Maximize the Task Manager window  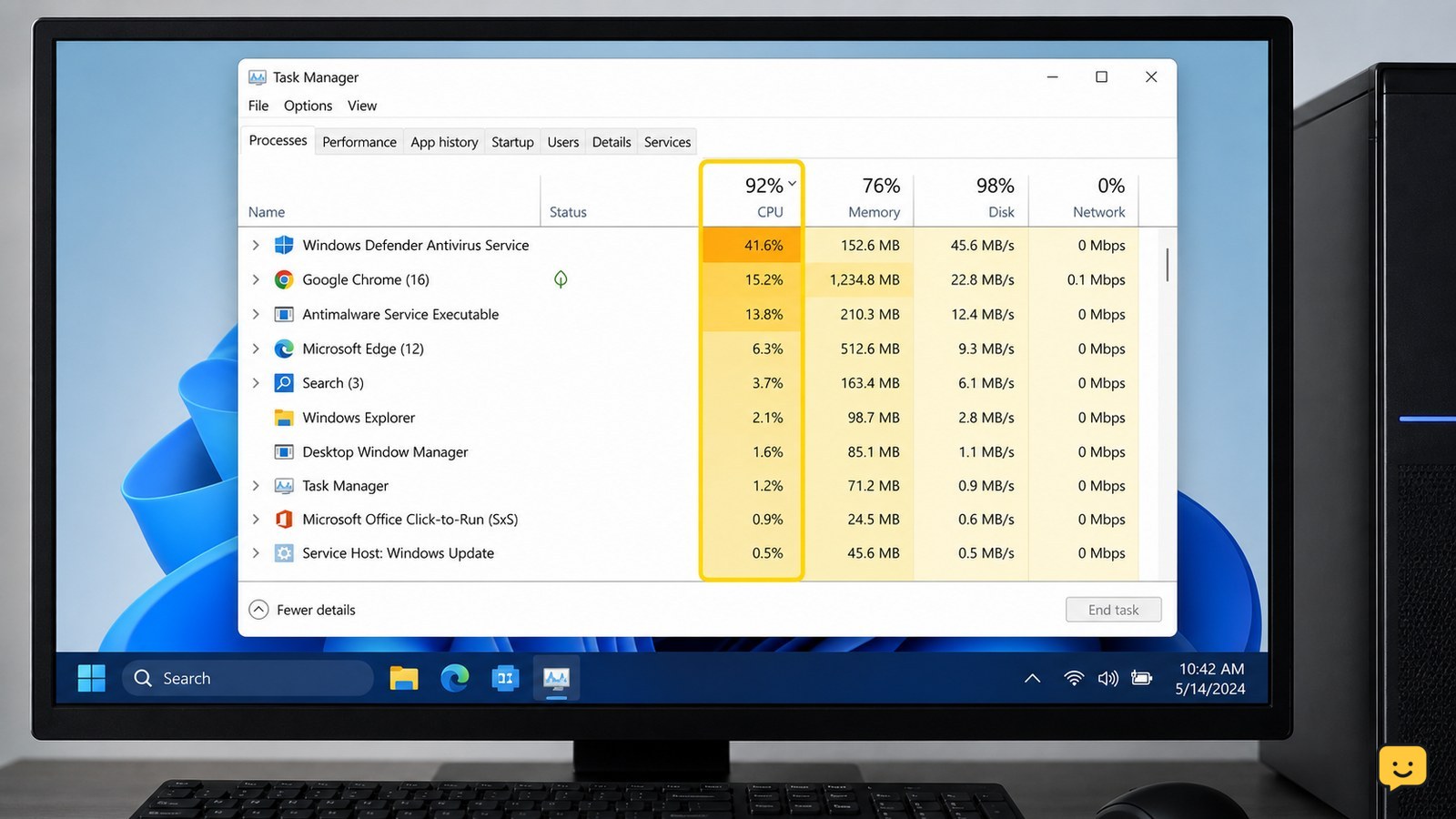click(x=1102, y=77)
